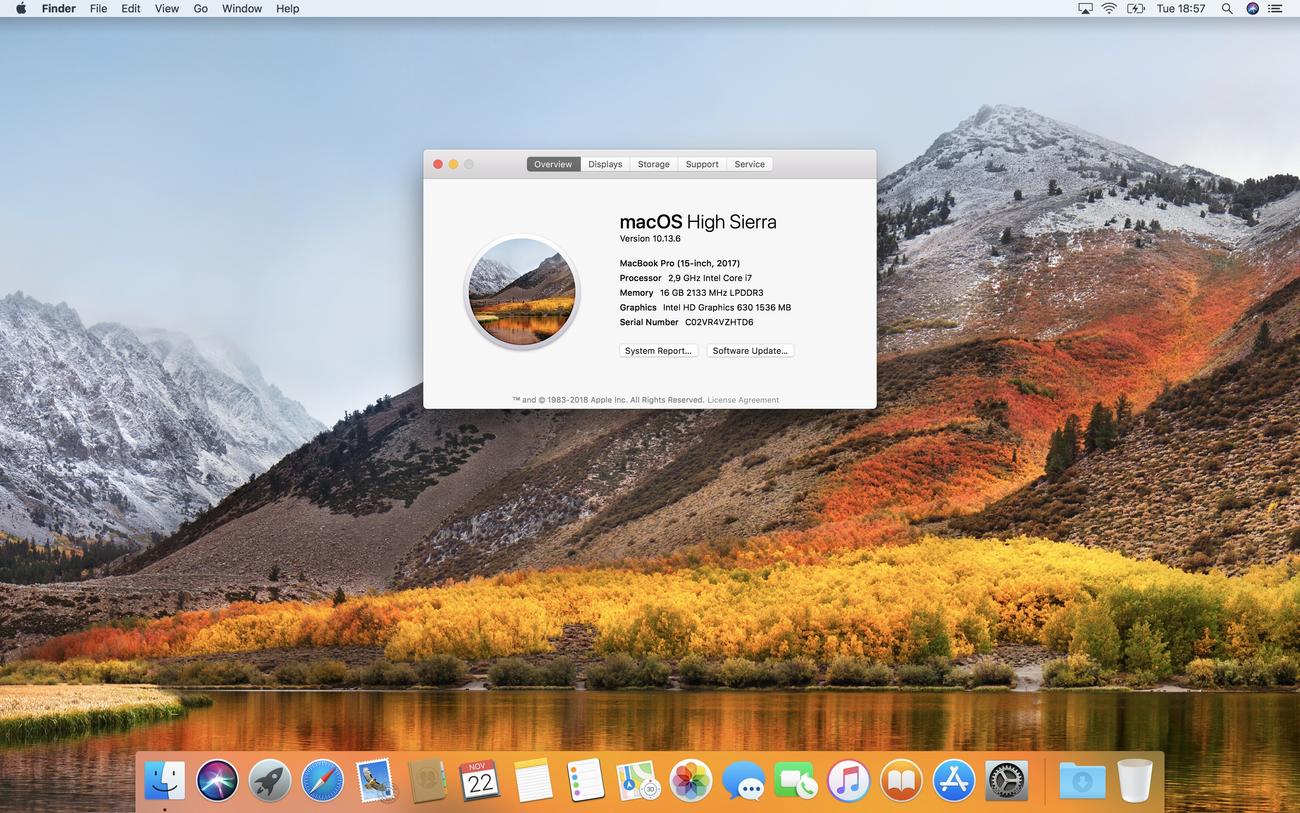1300x813 pixels.
Task: Open Calendar icon showing 22
Action: pyautogui.click(x=480, y=780)
